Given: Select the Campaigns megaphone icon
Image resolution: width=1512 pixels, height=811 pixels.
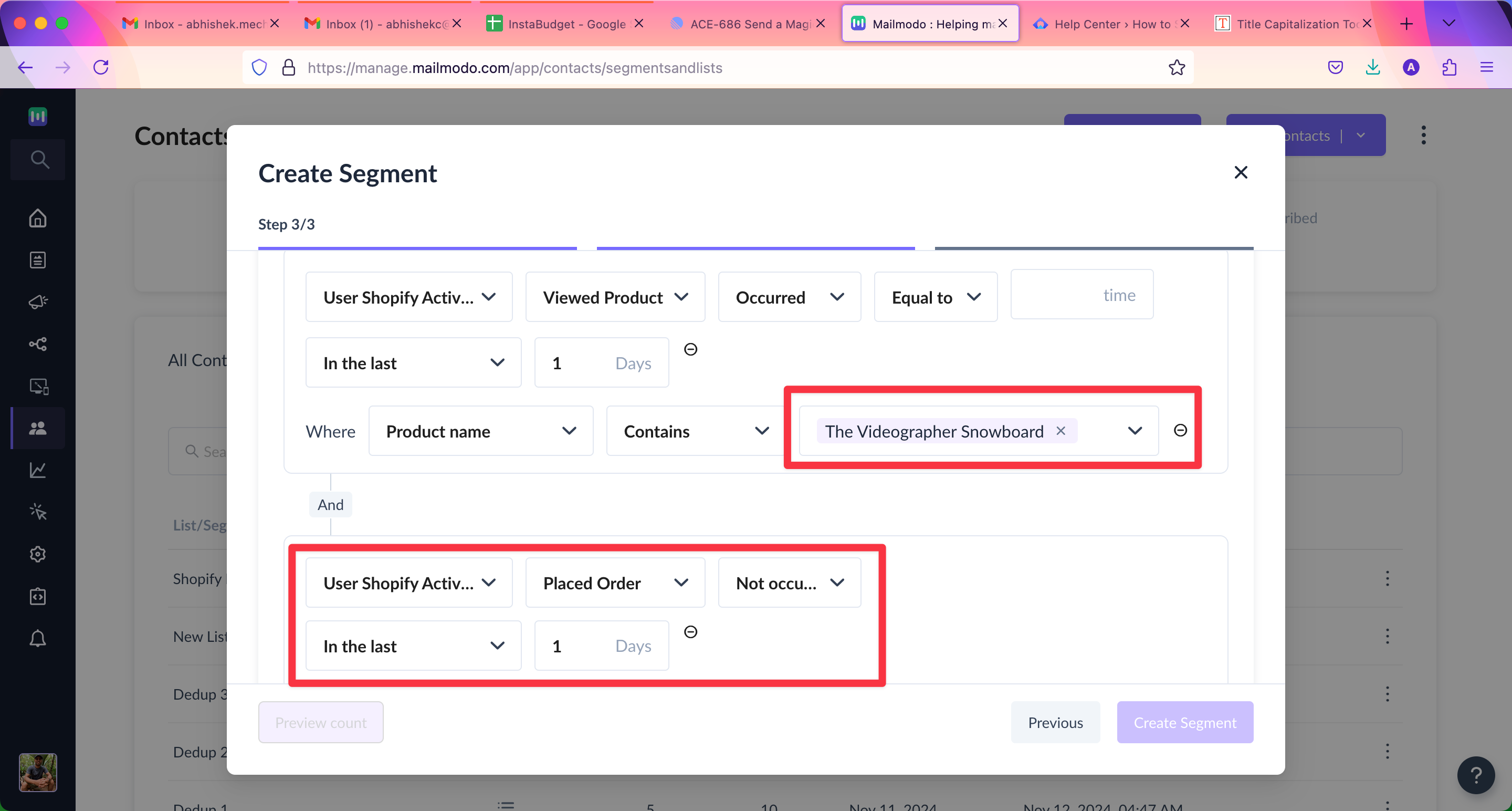Looking at the screenshot, I should pos(38,301).
